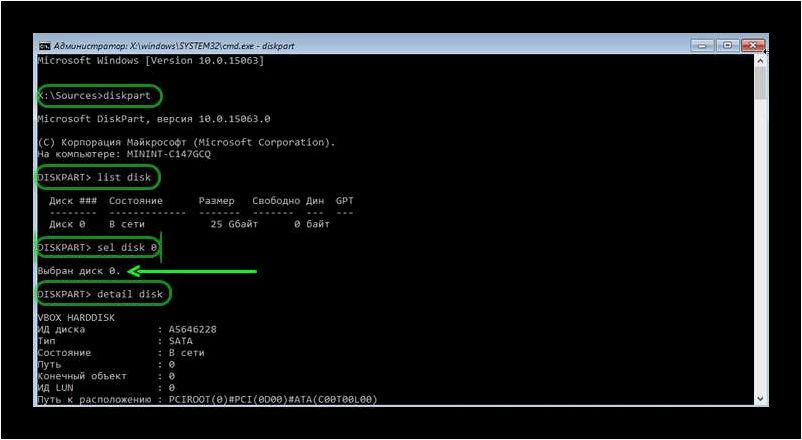Maximize the command prompt window

click(727, 46)
